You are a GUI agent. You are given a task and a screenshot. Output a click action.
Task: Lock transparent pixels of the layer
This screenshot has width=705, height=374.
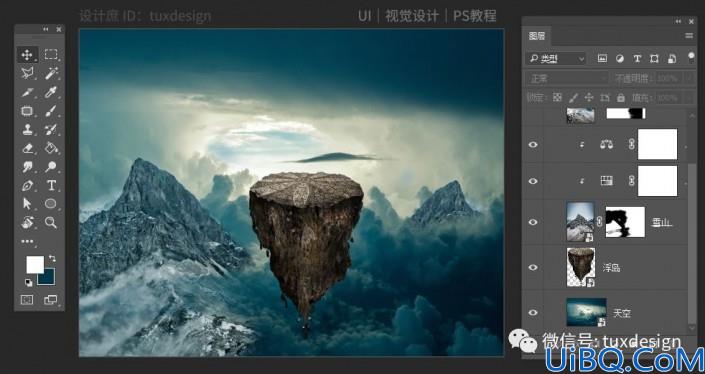pyautogui.click(x=557, y=98)
